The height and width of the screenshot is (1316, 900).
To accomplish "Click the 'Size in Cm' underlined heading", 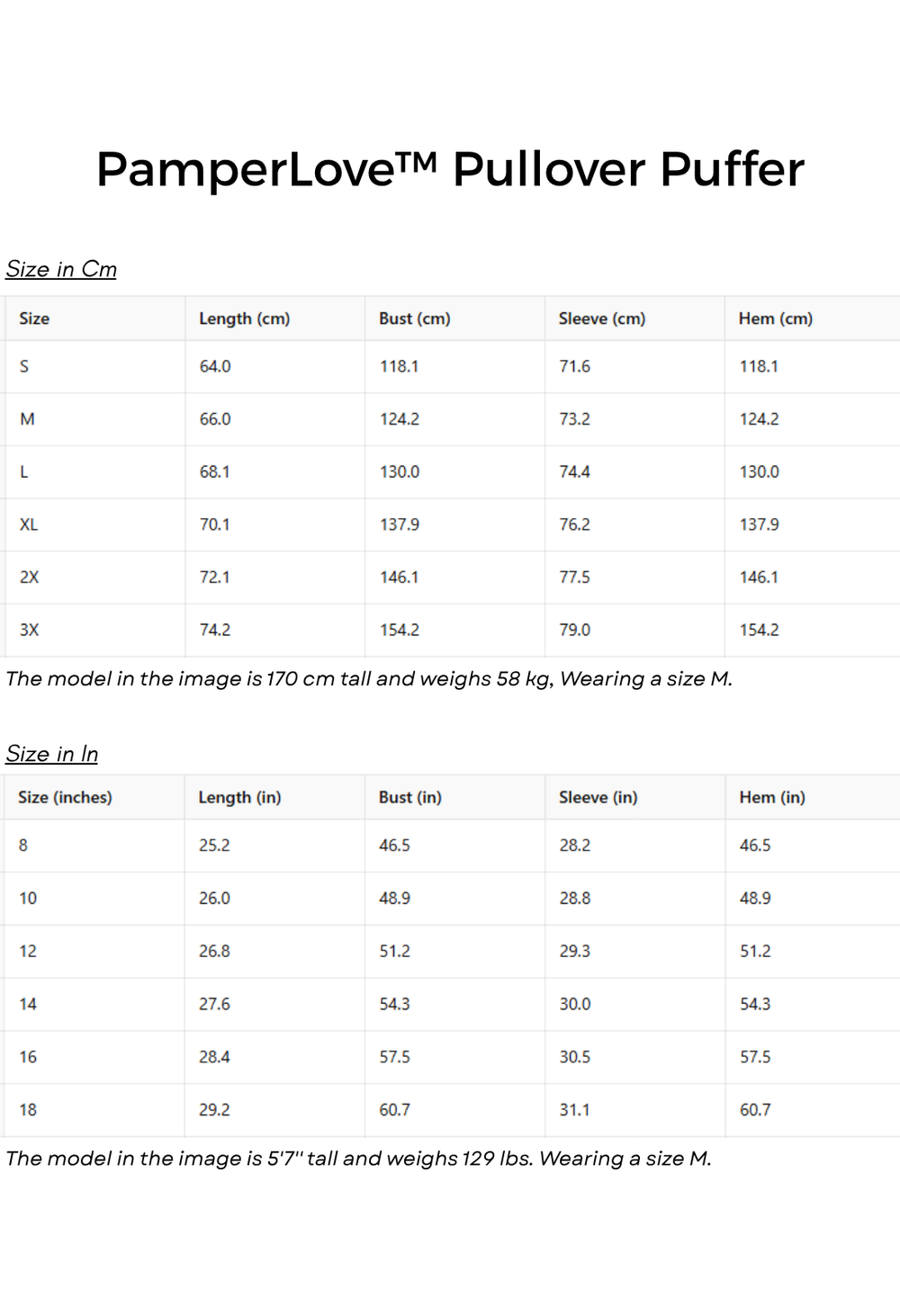I will 61,269.
